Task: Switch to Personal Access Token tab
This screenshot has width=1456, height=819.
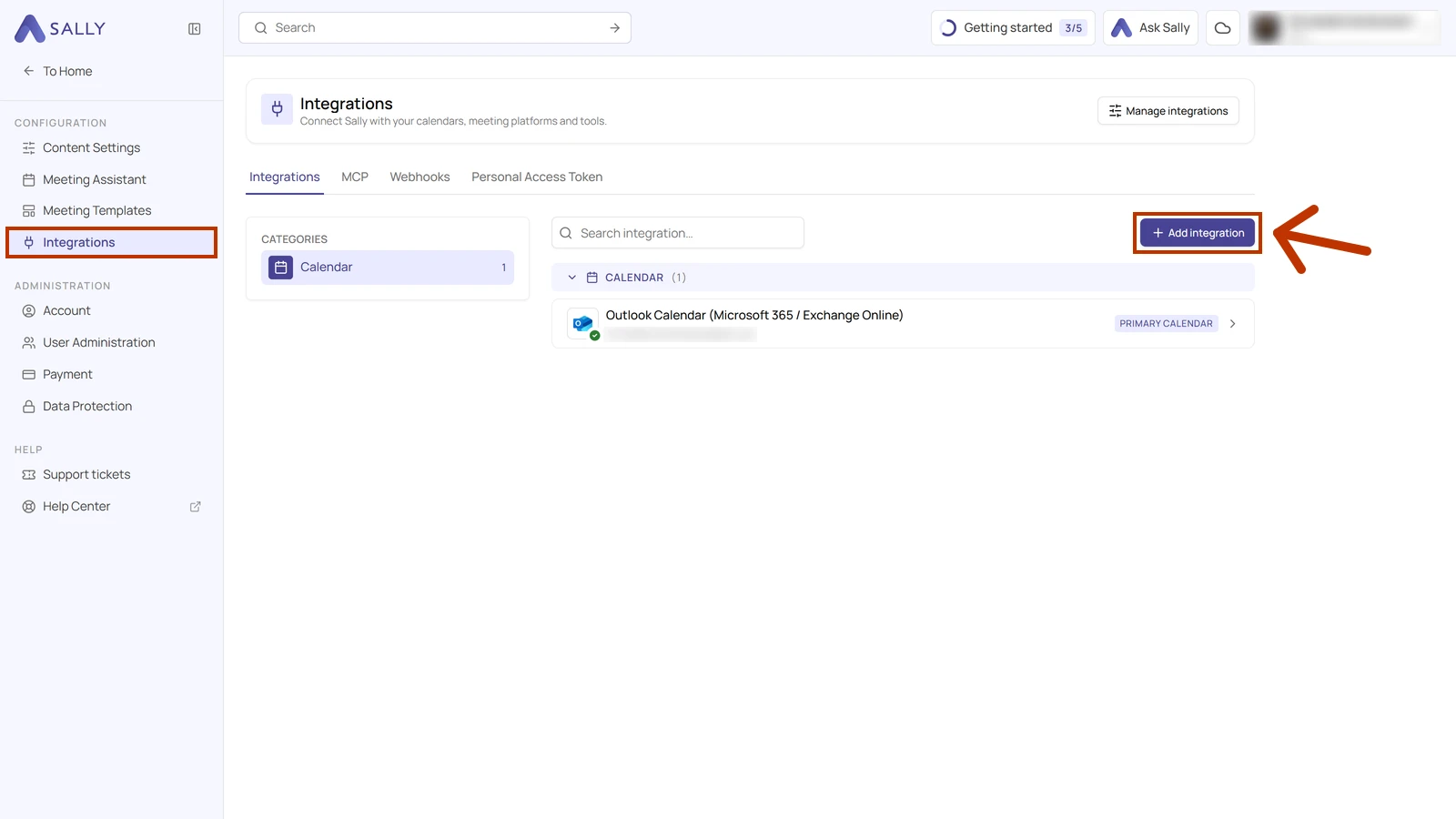Action: [537, 177]
